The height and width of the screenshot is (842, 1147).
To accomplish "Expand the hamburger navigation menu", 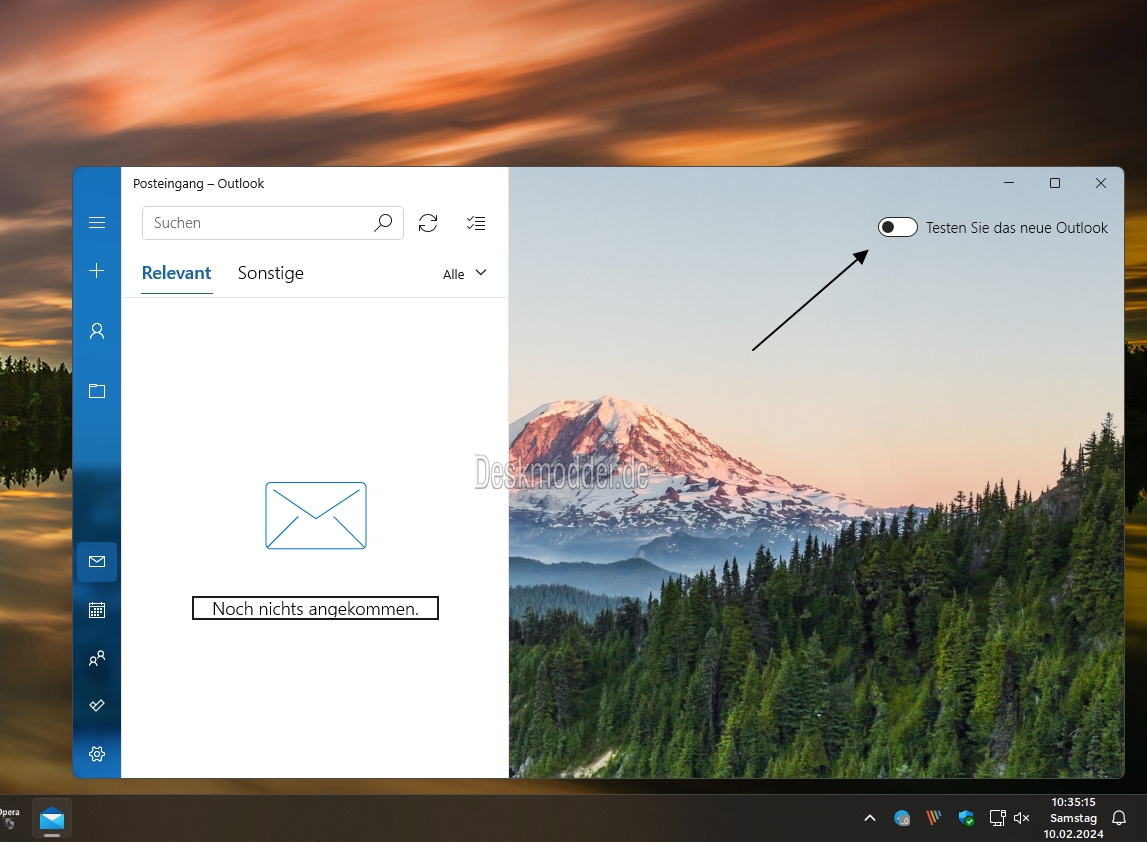I will tap(97, 222).
